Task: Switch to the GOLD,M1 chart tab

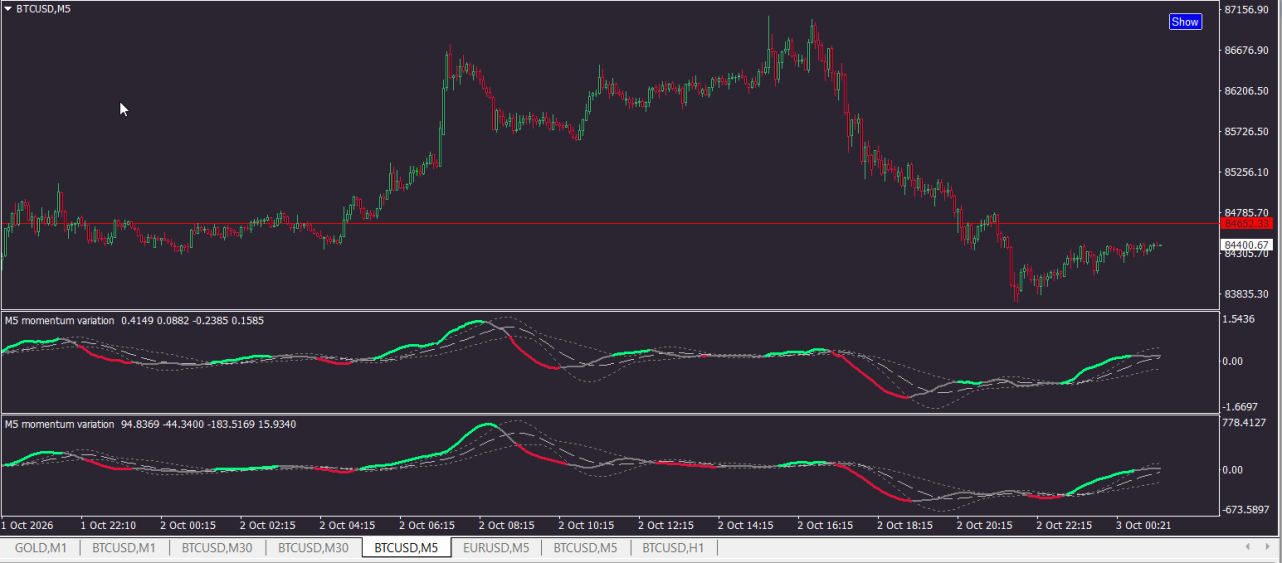Action: coord(40,548)
